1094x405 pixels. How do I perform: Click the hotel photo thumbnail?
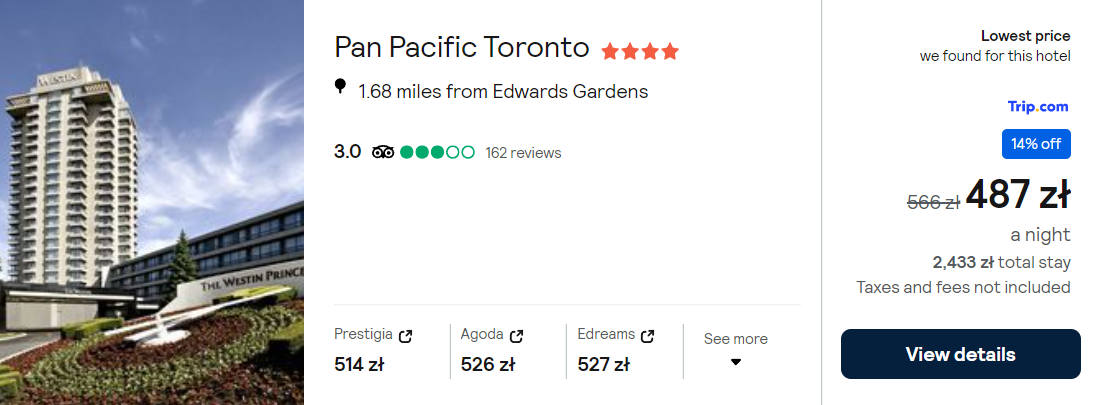click(152, 202)
